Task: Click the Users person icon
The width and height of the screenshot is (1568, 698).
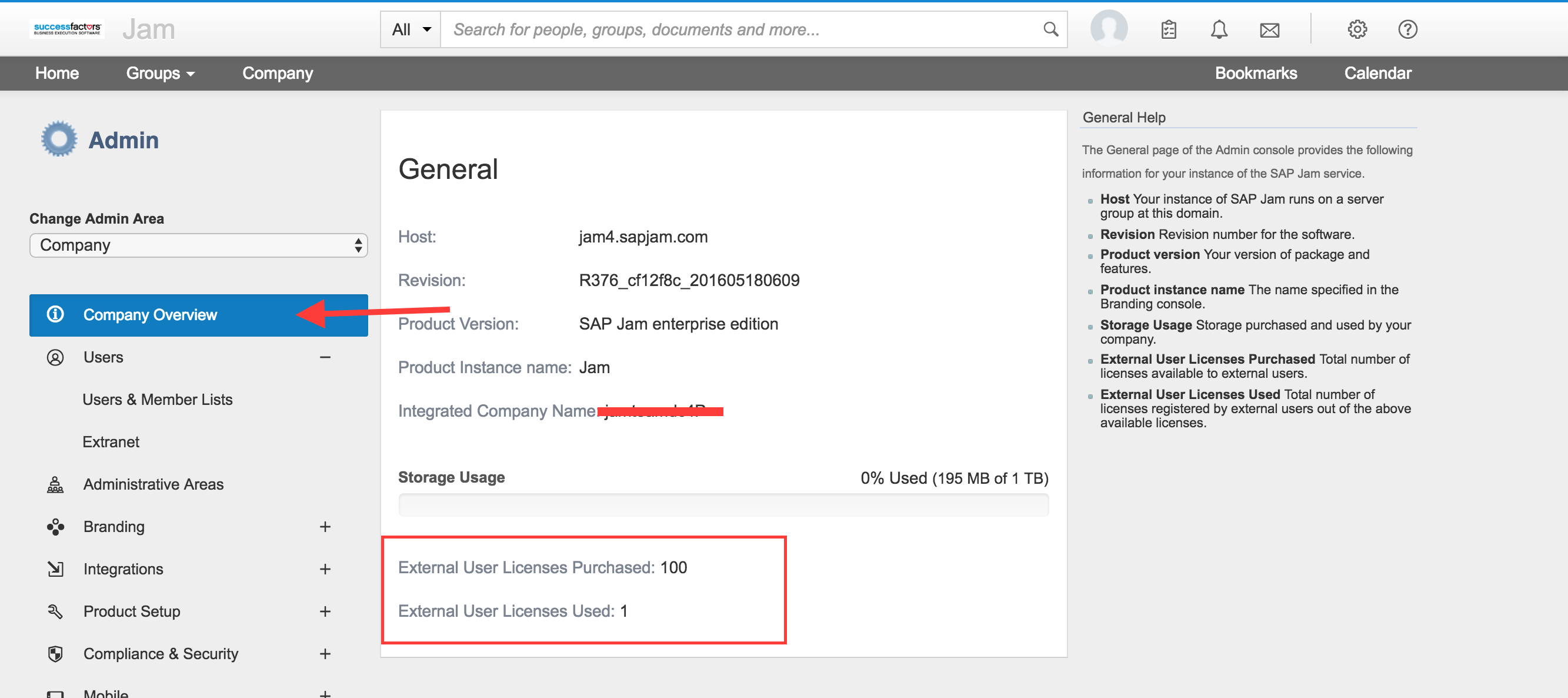Action: tap(55, 357)
